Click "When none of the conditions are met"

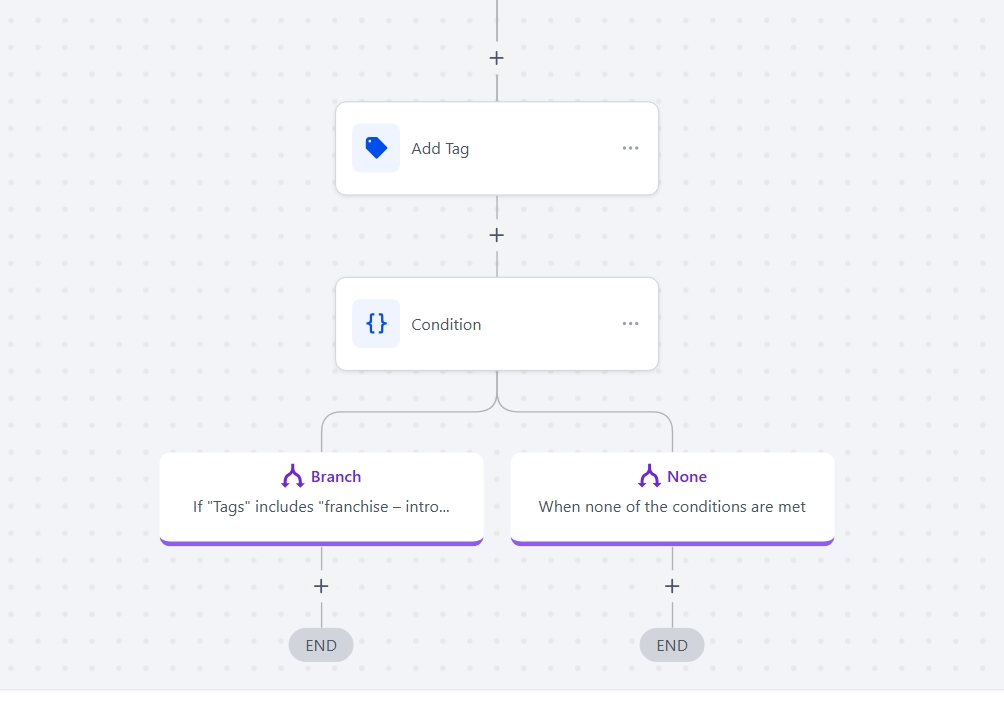point(672,506)
